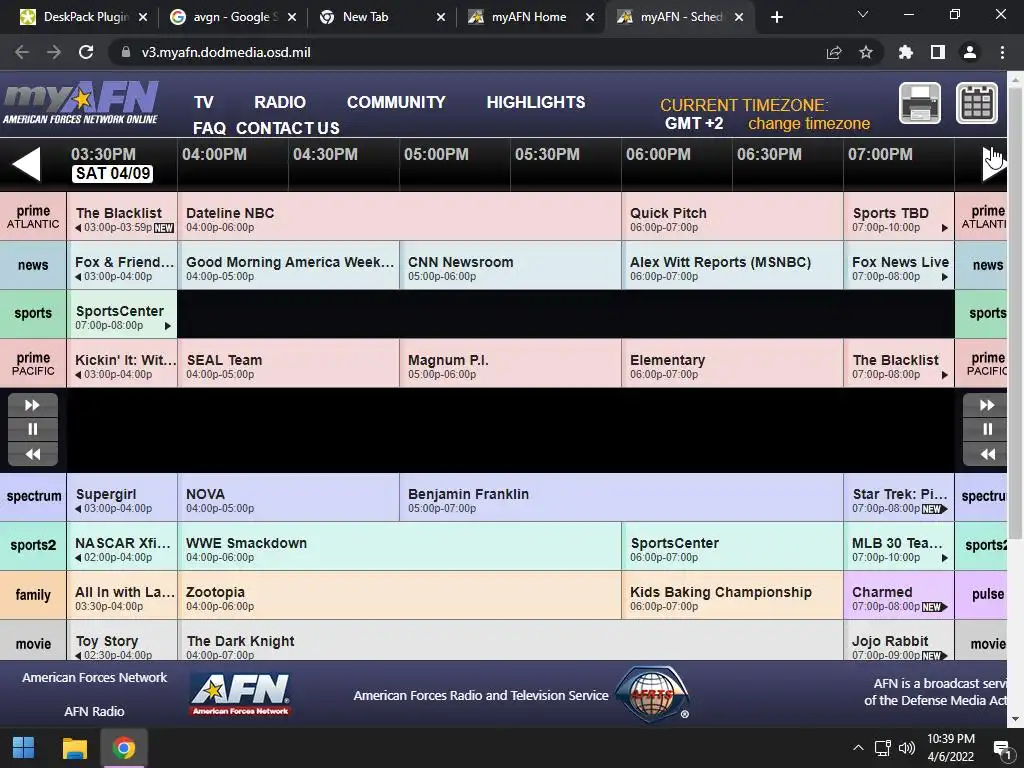This screenshot has width=1024, height=768.
Task: Open Benjamin Franklin program entry
Action: [621, 497]
